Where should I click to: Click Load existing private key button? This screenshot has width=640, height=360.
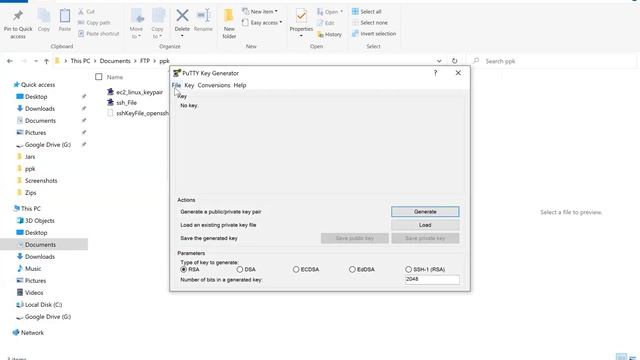click(x=425, y=225)
